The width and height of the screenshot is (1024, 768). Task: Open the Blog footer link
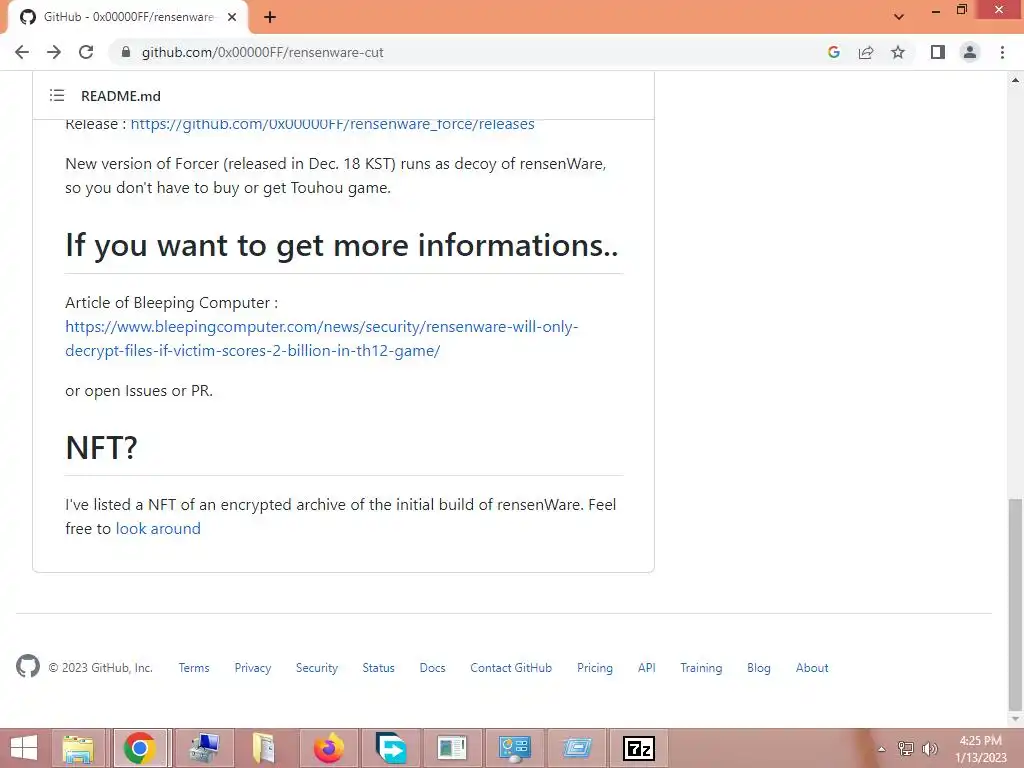point(759,667)
